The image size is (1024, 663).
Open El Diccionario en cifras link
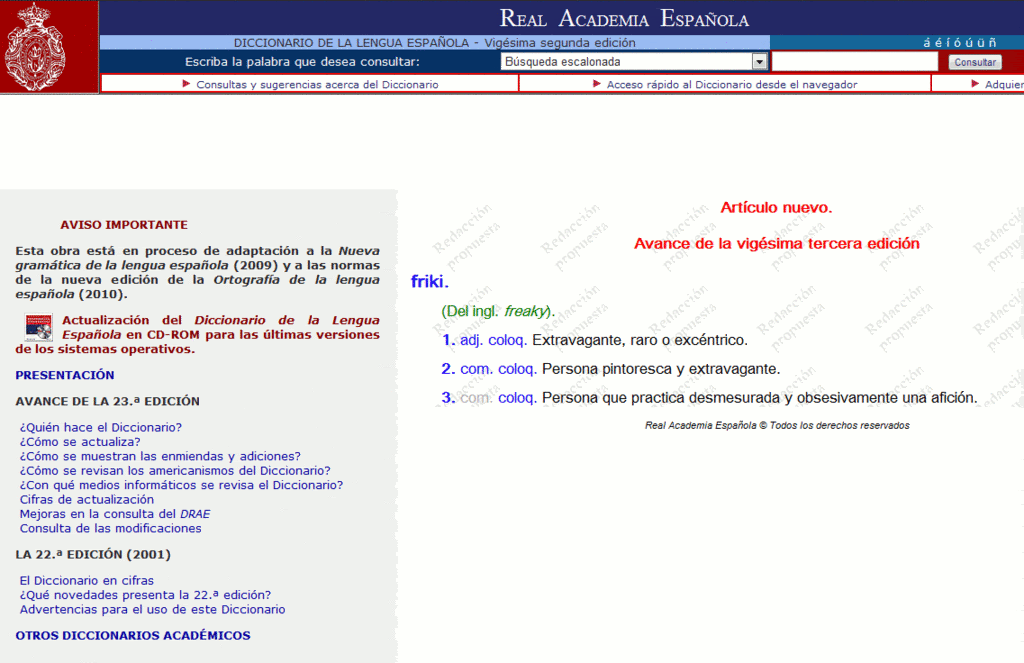(x=87, y=580)
